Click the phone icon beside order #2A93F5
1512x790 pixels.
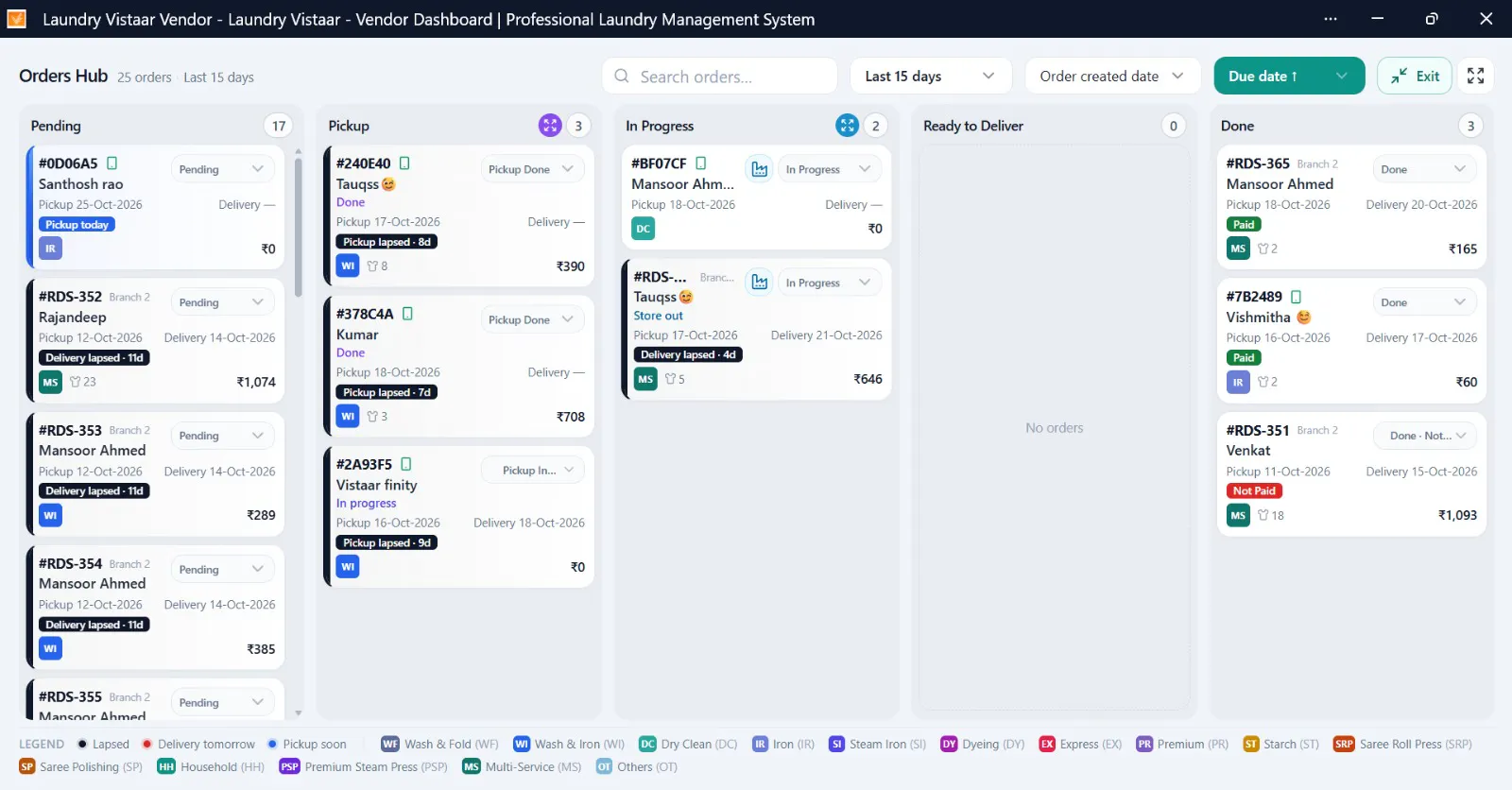pyautogui.click(x=406, y=464)
